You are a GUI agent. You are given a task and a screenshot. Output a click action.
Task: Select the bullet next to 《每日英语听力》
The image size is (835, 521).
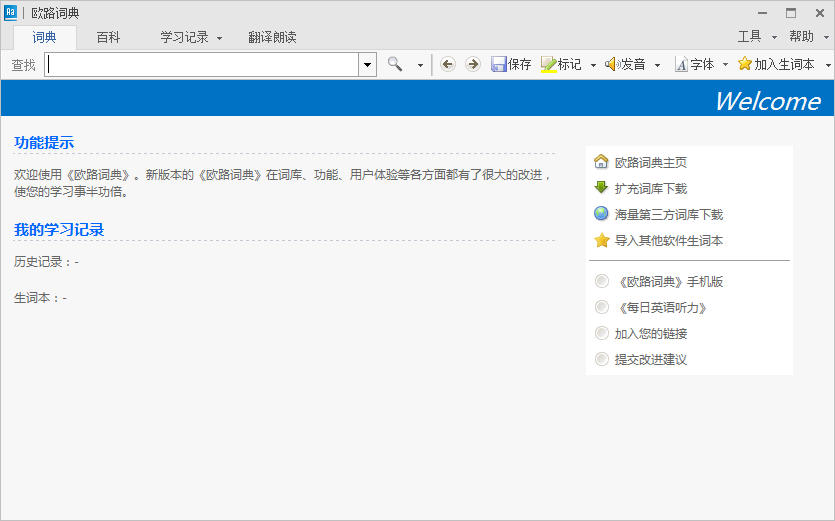pos(602,307)
